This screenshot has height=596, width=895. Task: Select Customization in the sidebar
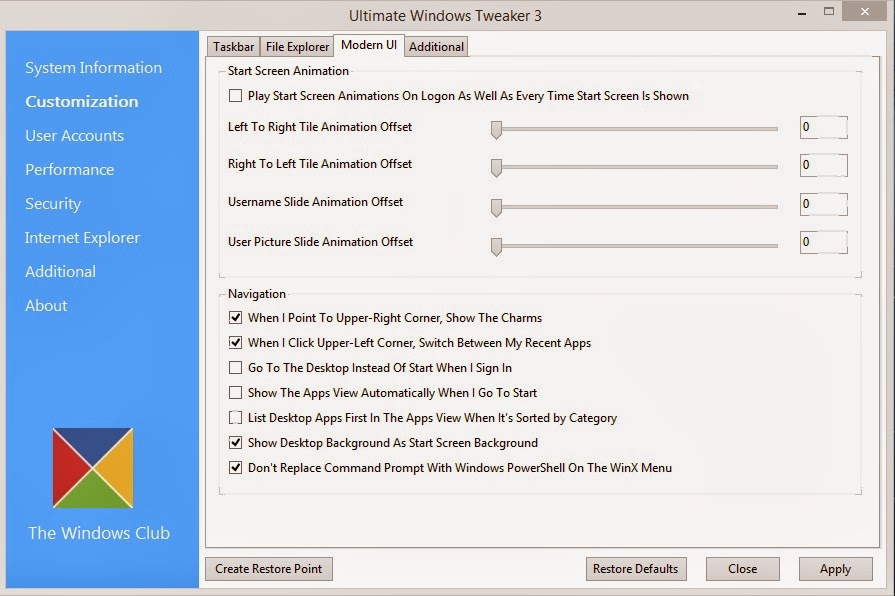click(x=82, y=102)
